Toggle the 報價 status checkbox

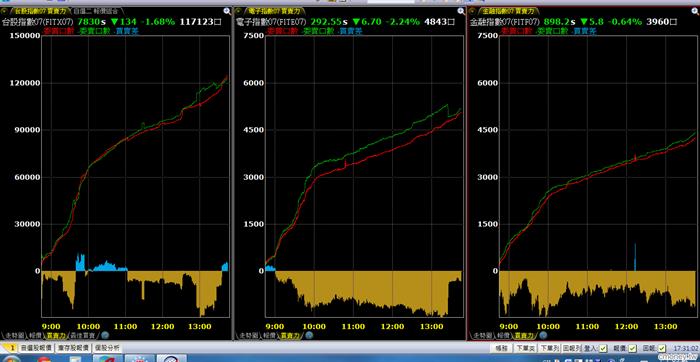[633, 348]
